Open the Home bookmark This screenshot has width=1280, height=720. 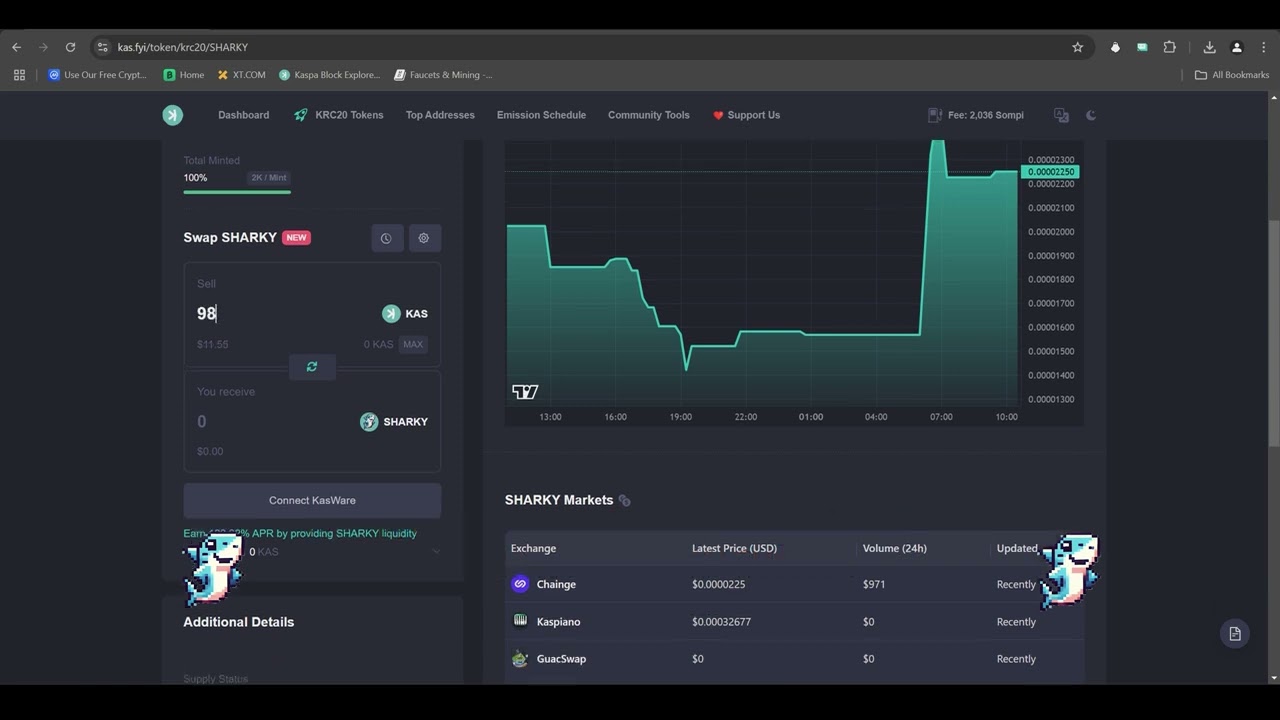point(184,75)
